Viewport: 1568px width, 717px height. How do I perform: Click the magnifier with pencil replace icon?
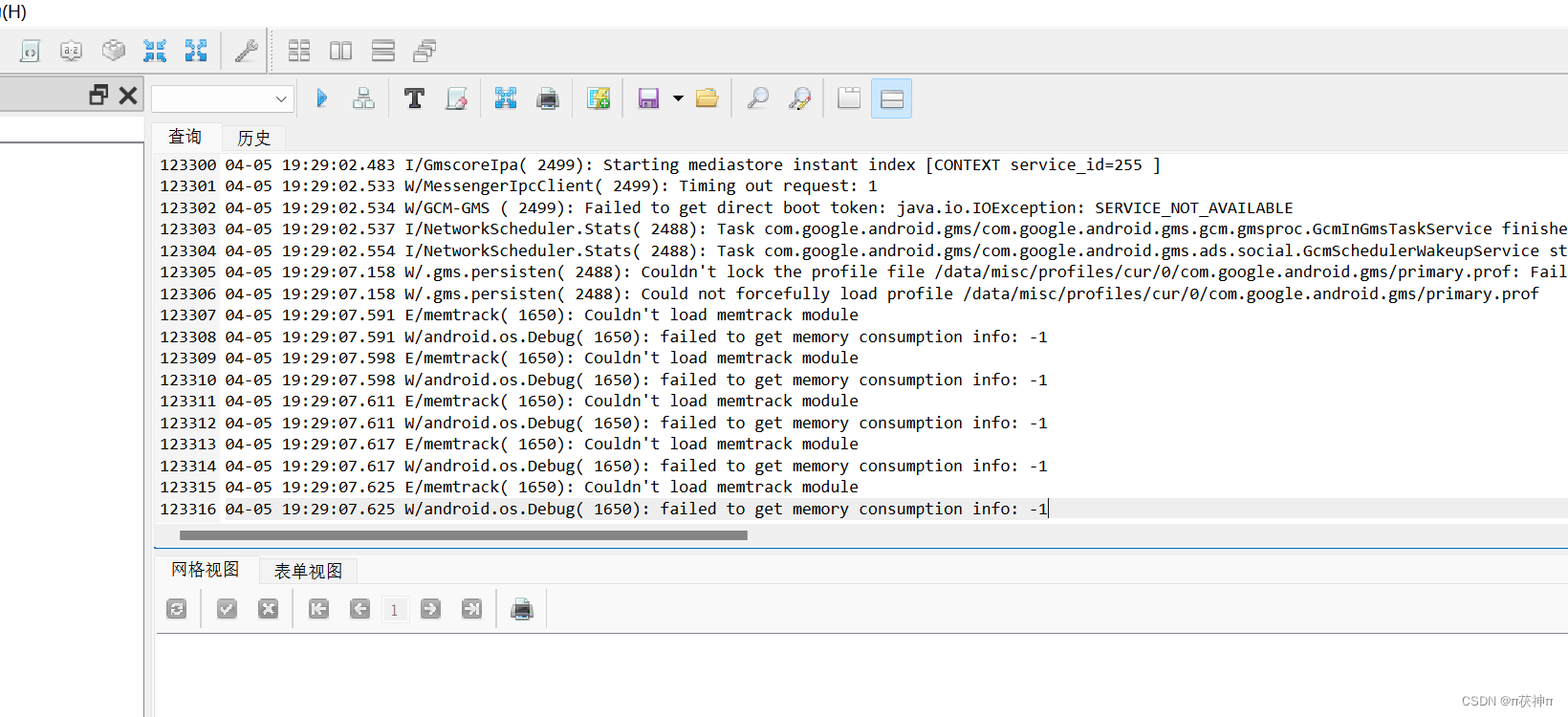click(799, 98)
